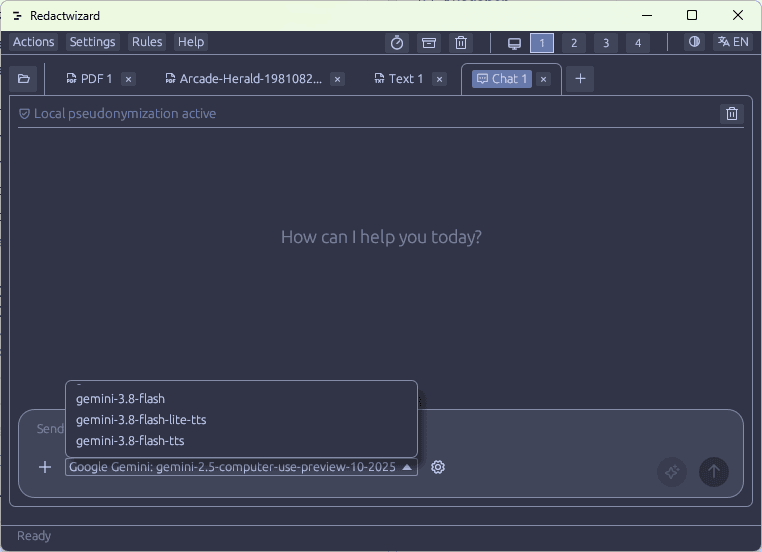Open the Actions menu

[34, 42]
